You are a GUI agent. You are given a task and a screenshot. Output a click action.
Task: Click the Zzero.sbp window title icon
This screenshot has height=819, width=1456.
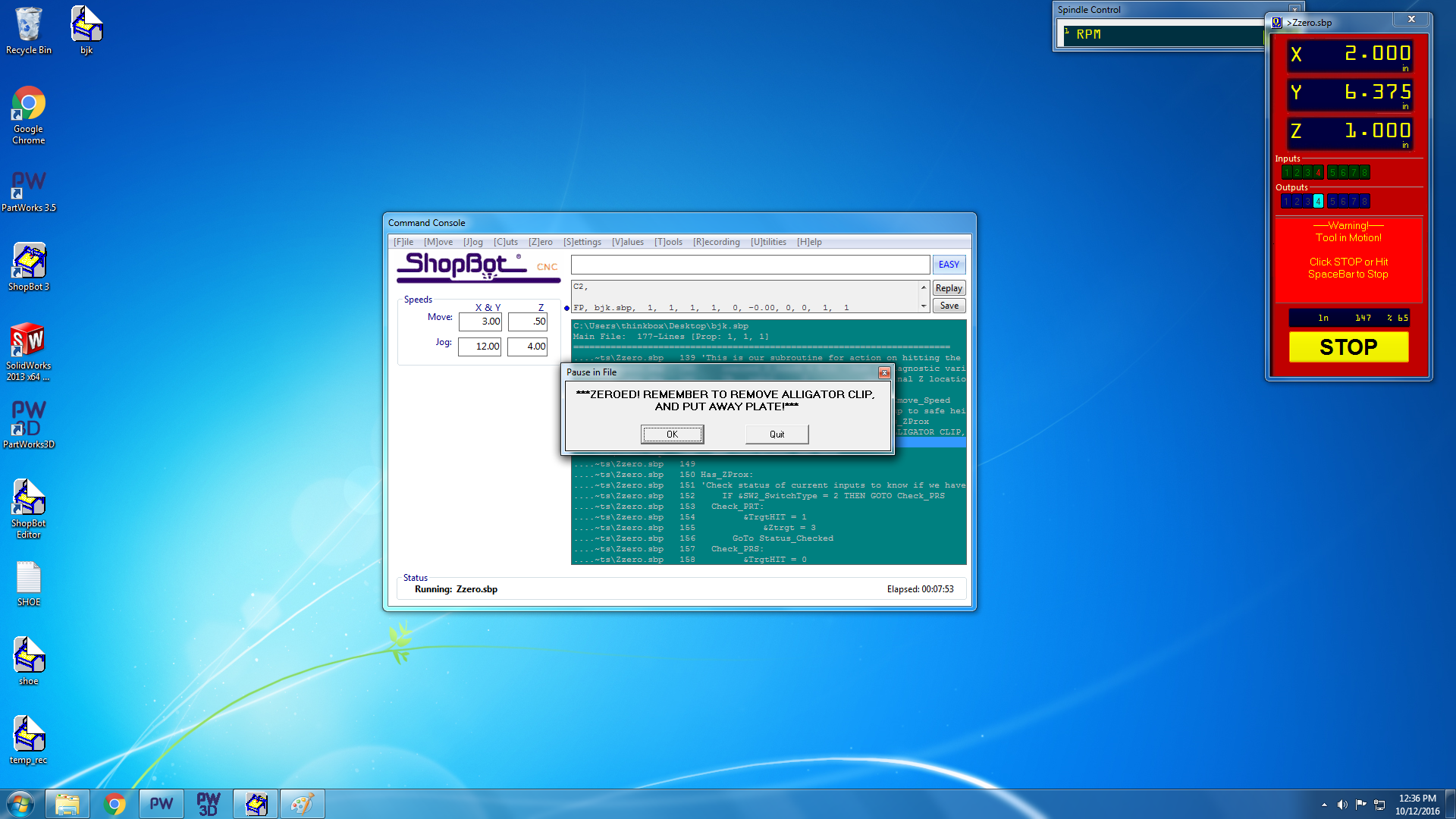point(1277,23)
